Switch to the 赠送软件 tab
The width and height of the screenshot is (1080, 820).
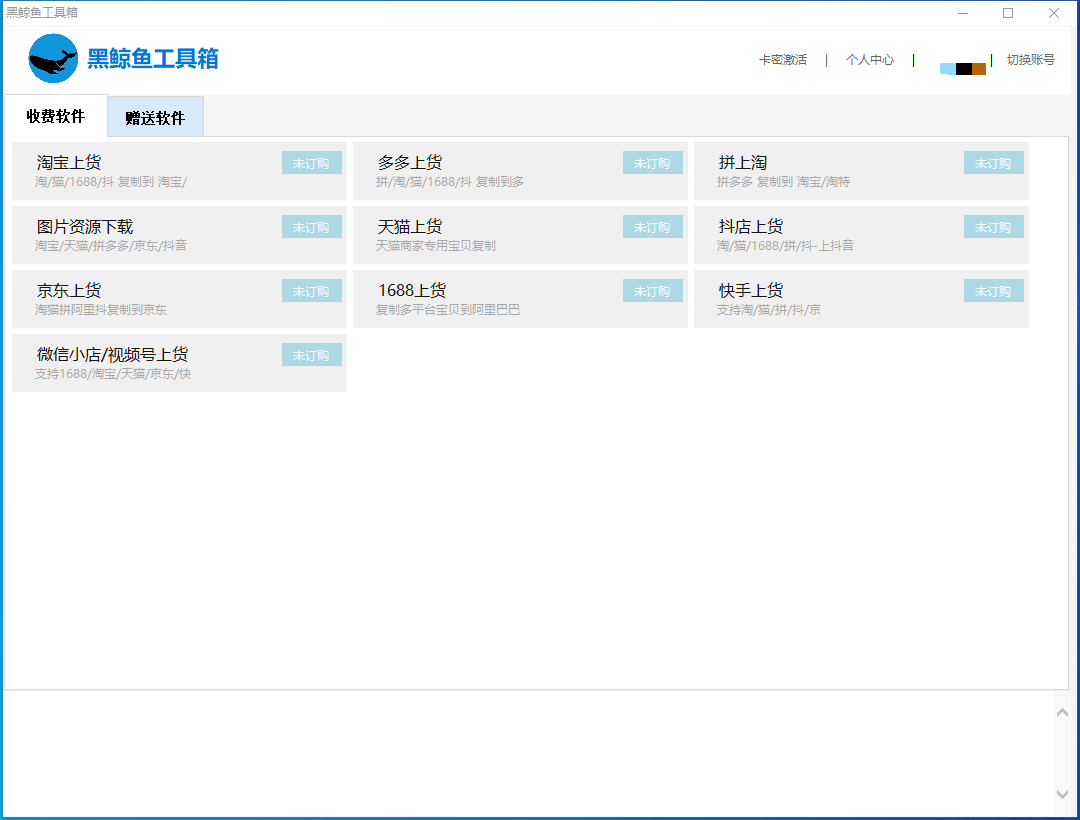[155, 116]
